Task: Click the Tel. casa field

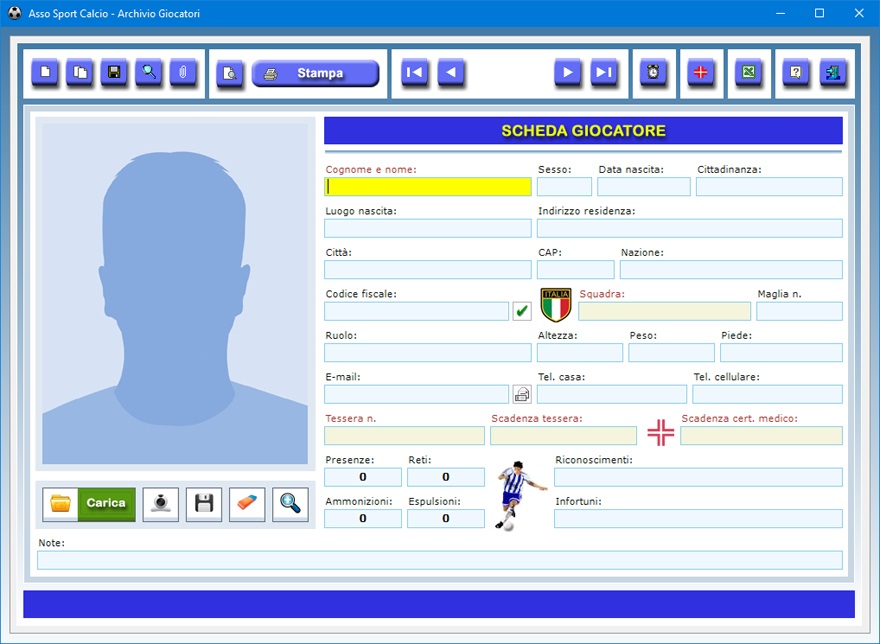Action: [x=612, y=394]
